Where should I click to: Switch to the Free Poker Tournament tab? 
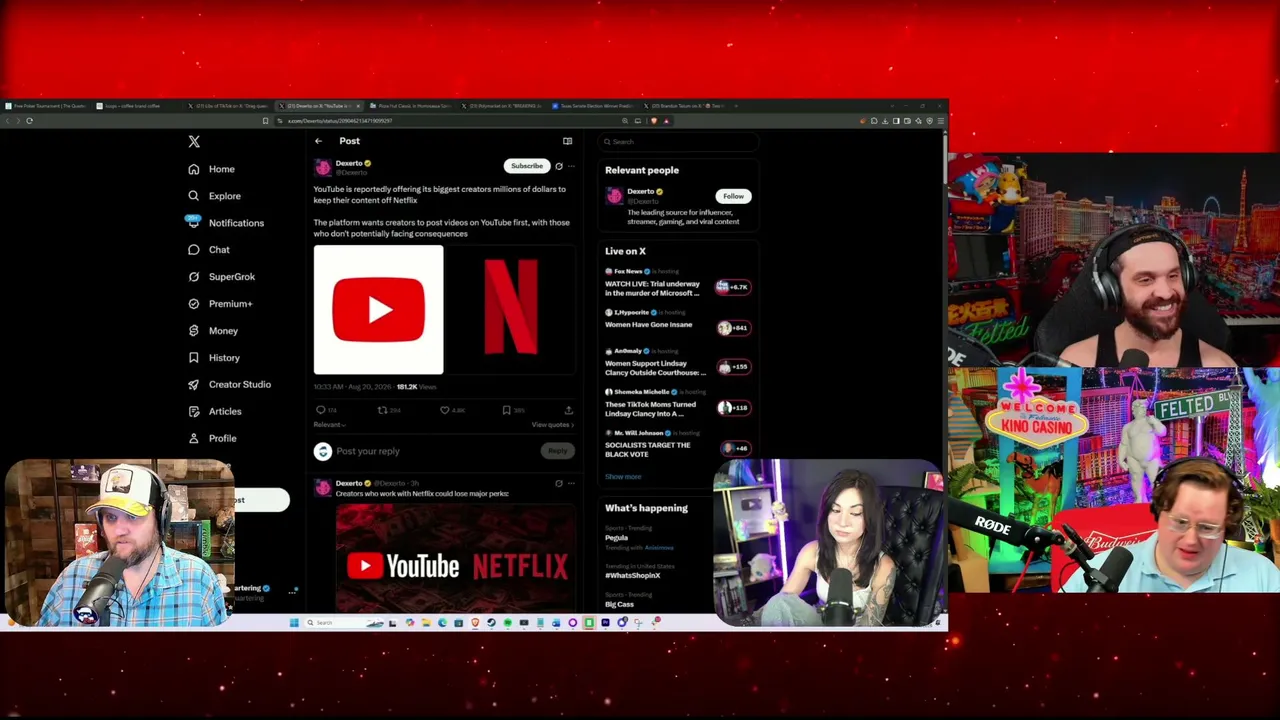[46, 106]
